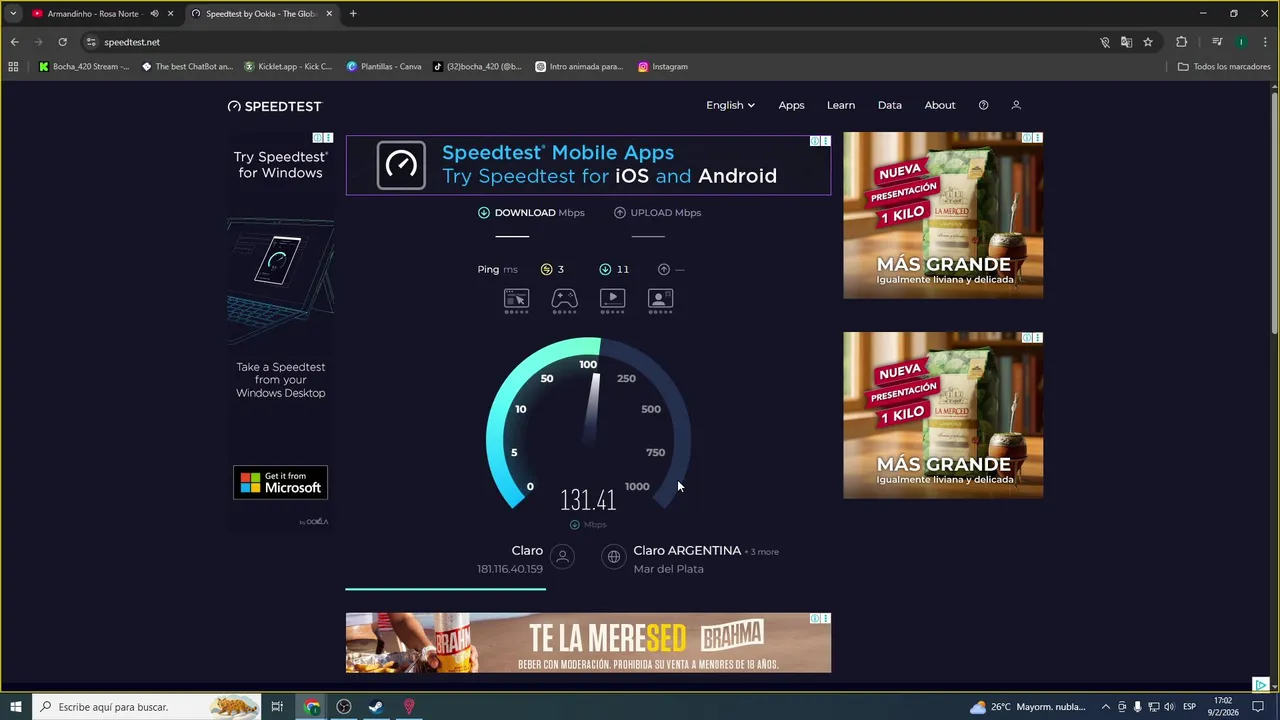
Task: Open the media controls icon
Action: click(x=1217, y=42)
